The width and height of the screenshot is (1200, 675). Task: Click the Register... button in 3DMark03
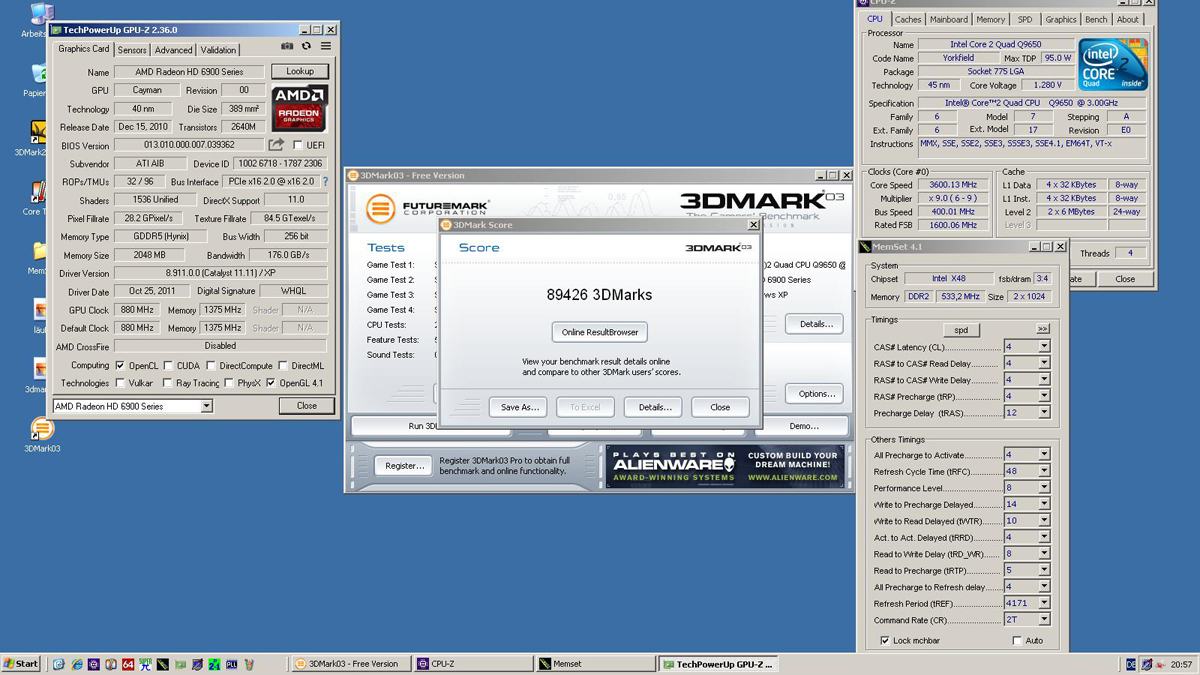[404, 465]
